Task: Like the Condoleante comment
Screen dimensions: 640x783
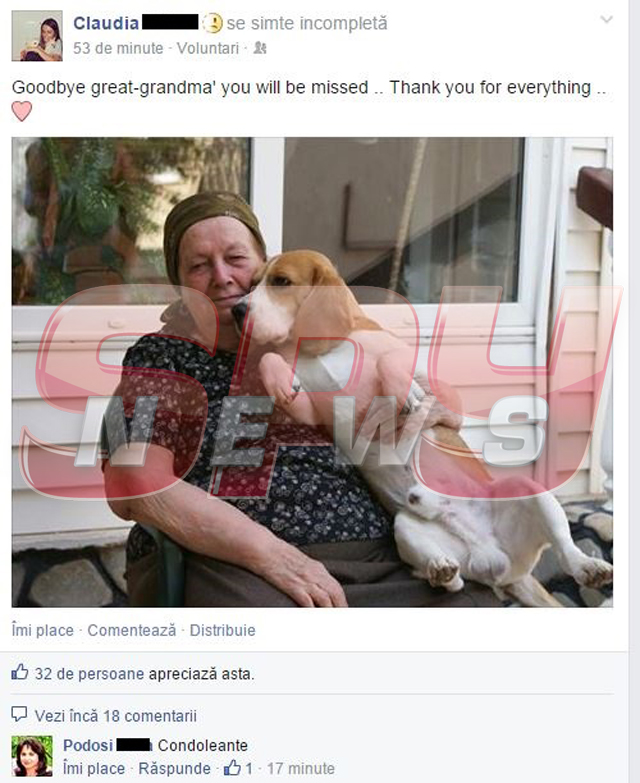Action: point(94,769)
